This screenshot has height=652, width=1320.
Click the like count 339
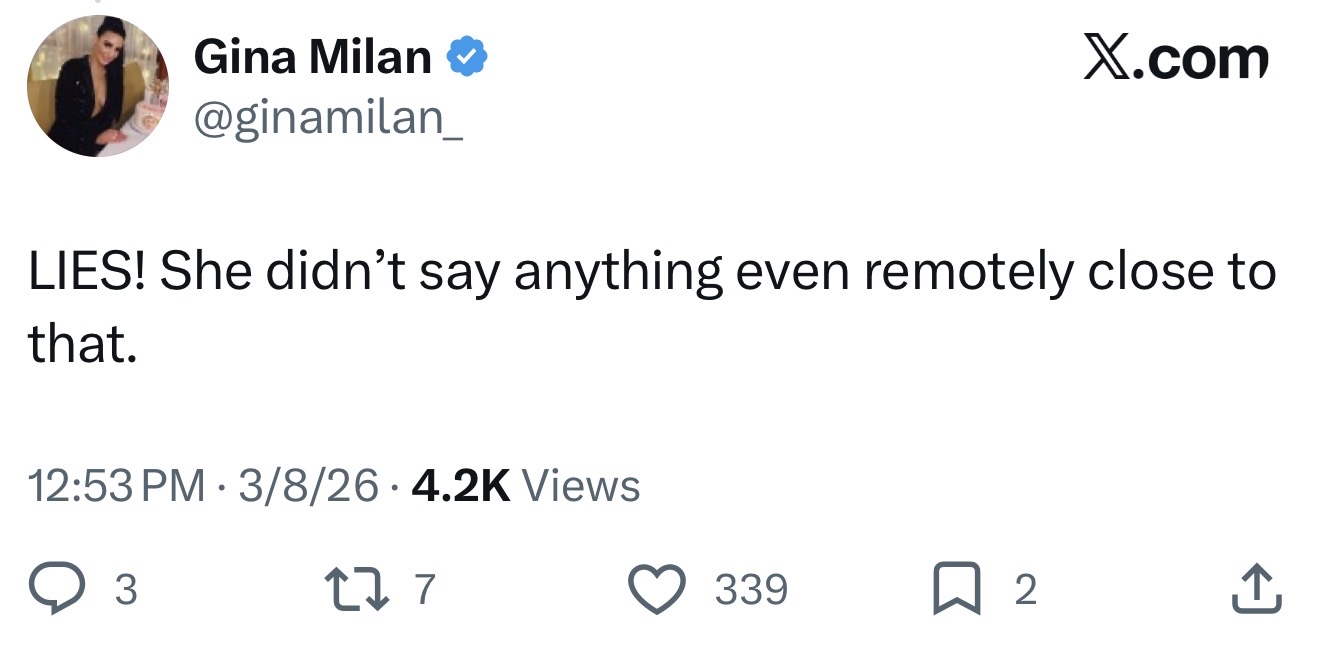coord(751,590)
